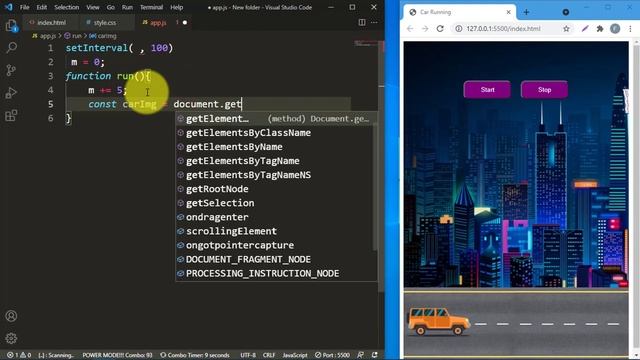Open the Manage gear icon

(x=11, y=338)
